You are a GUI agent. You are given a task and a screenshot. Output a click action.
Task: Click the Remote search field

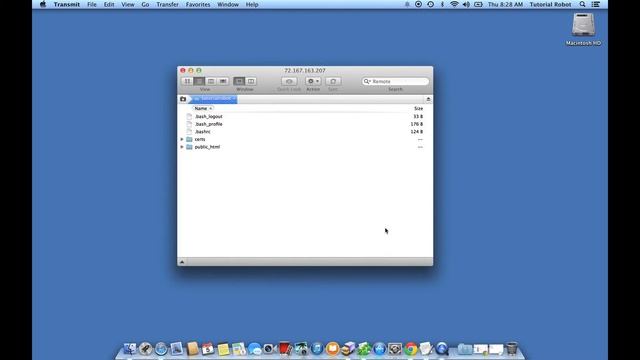395,81
